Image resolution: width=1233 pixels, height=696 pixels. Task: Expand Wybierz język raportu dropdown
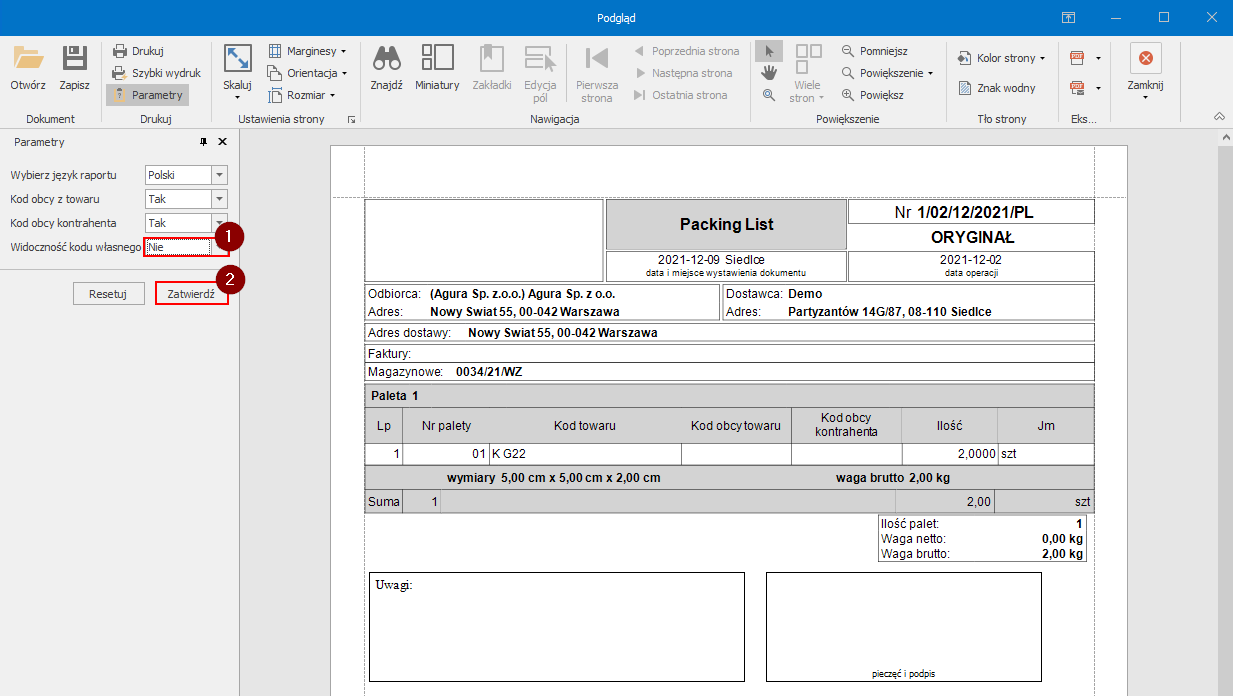point(220,175)
